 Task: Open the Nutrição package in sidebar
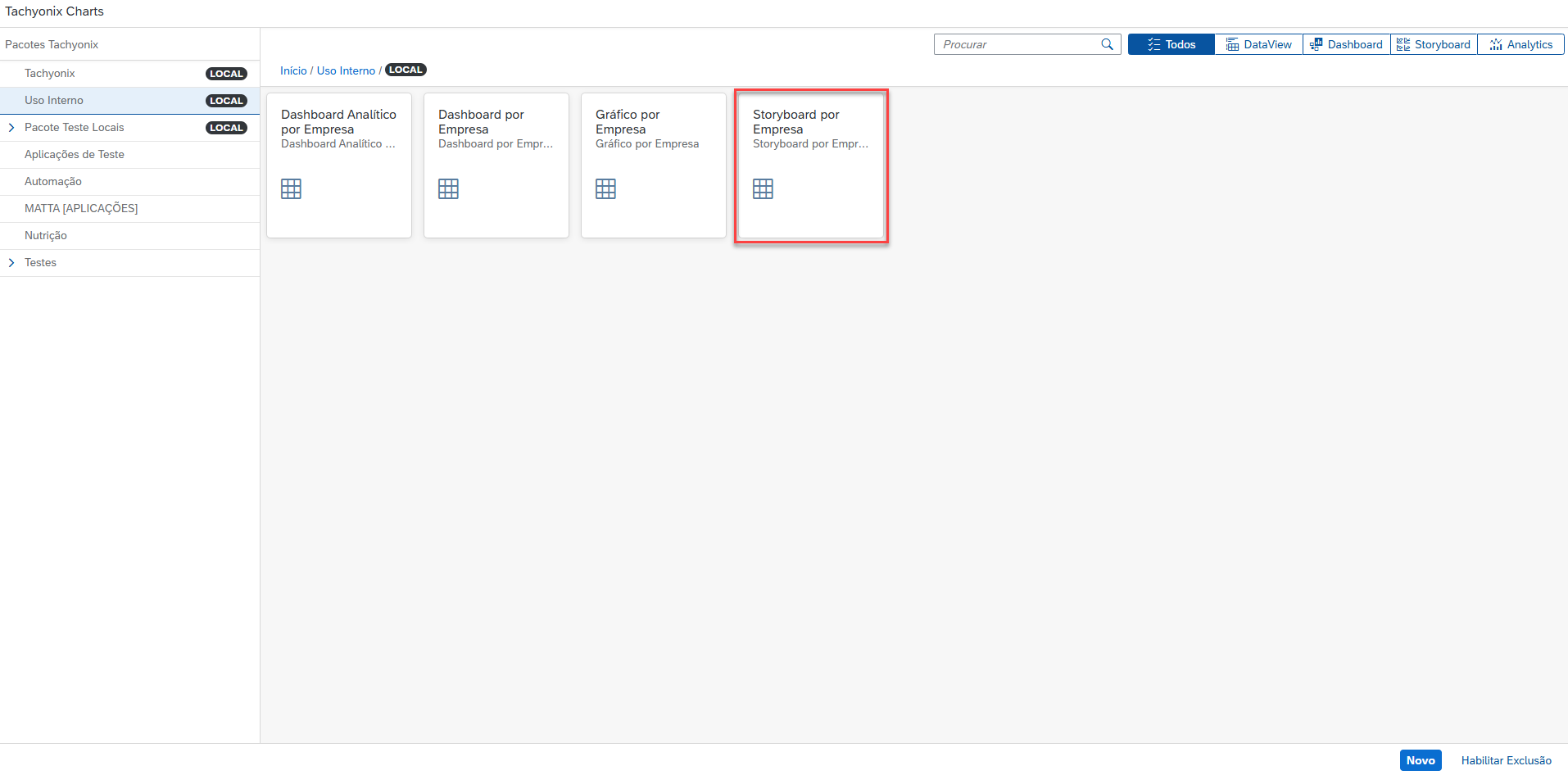pos(46,236)
